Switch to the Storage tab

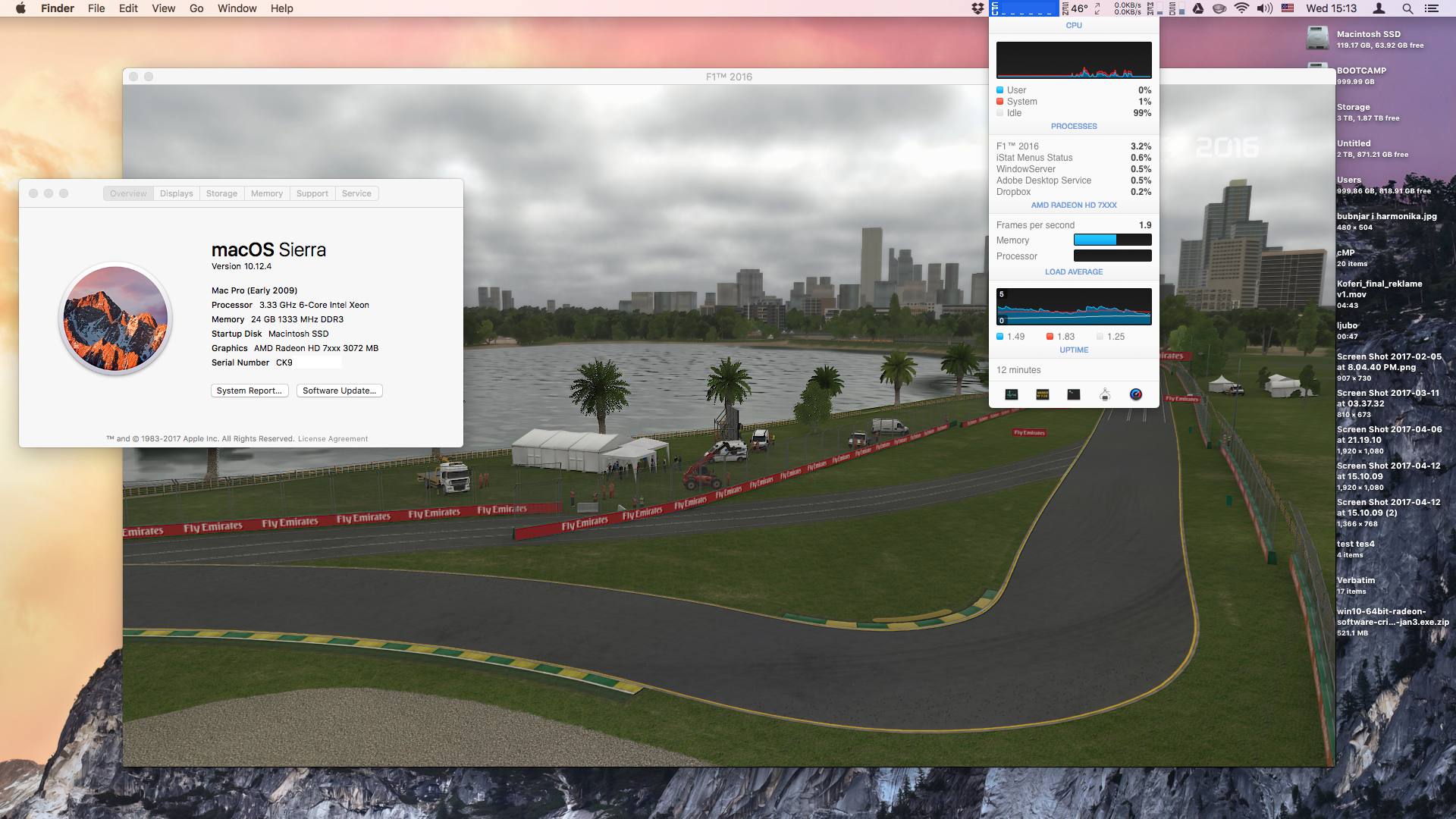pyautogui.click(x=221, y=193)
